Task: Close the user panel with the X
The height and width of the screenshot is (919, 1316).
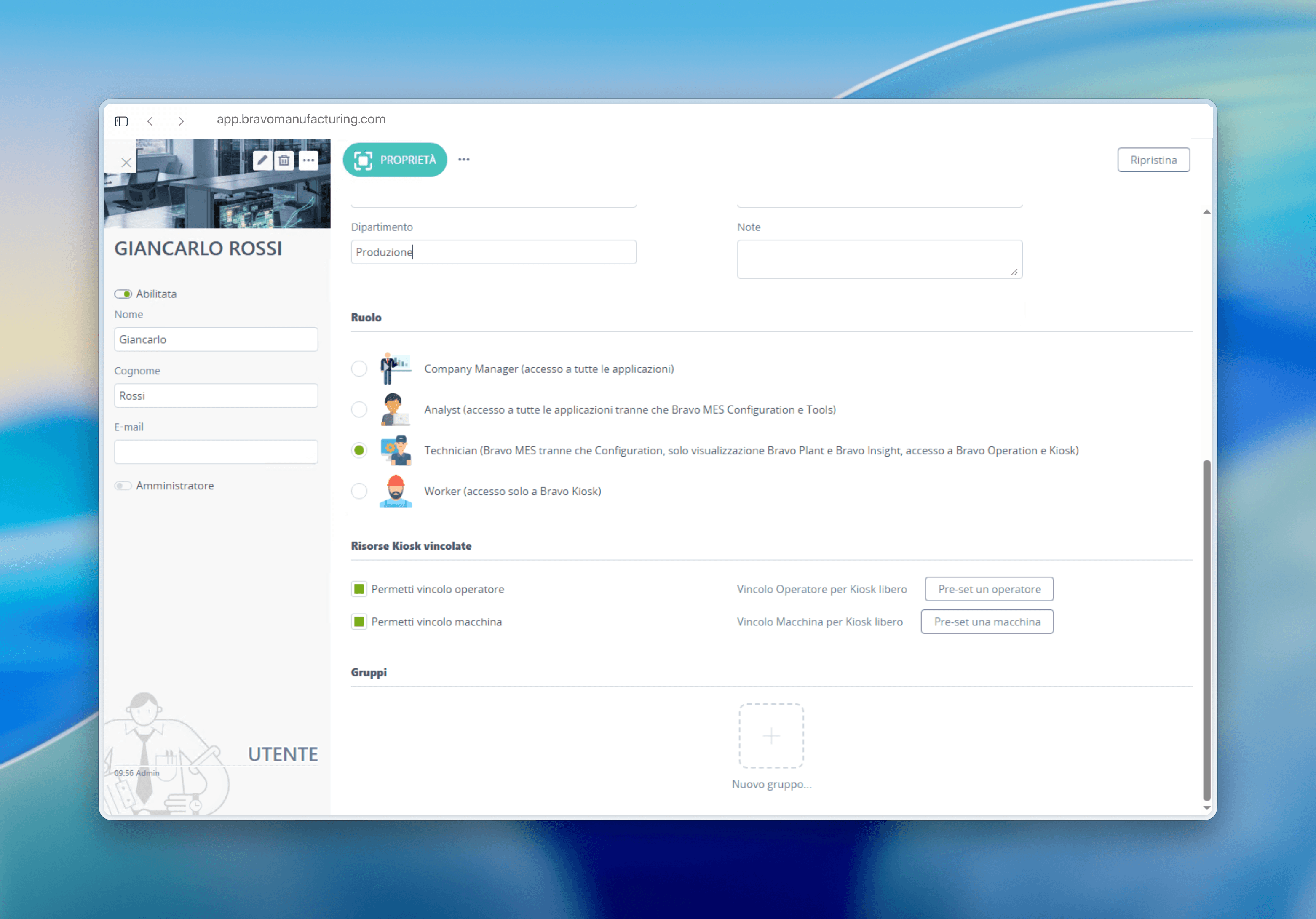Action: click(x=126, y=162)
